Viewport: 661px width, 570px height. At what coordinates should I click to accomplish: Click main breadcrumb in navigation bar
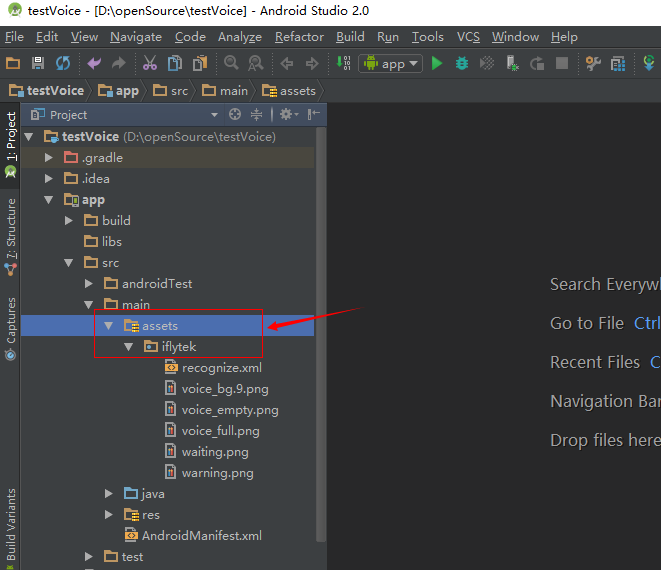[225, 91]
